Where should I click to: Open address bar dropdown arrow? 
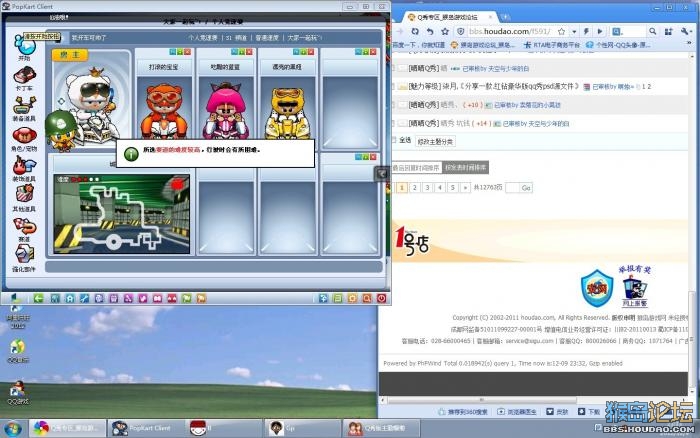[x=574, y=32]
